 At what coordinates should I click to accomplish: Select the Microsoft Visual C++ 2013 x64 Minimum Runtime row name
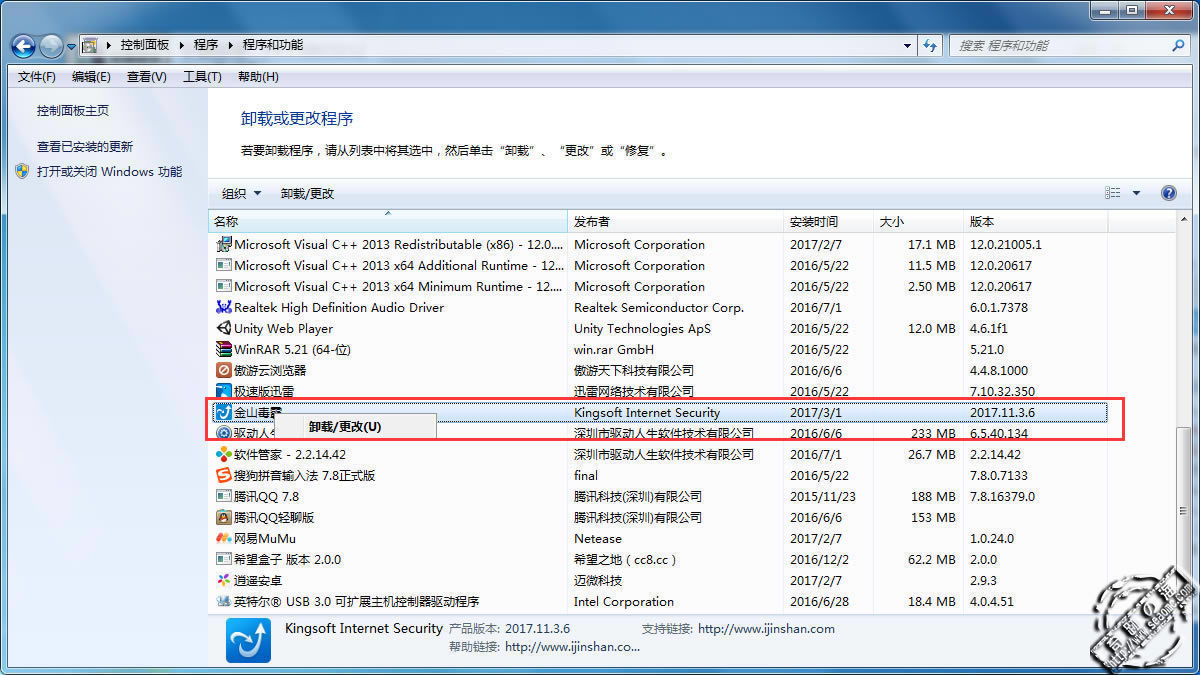coord(398,286)
